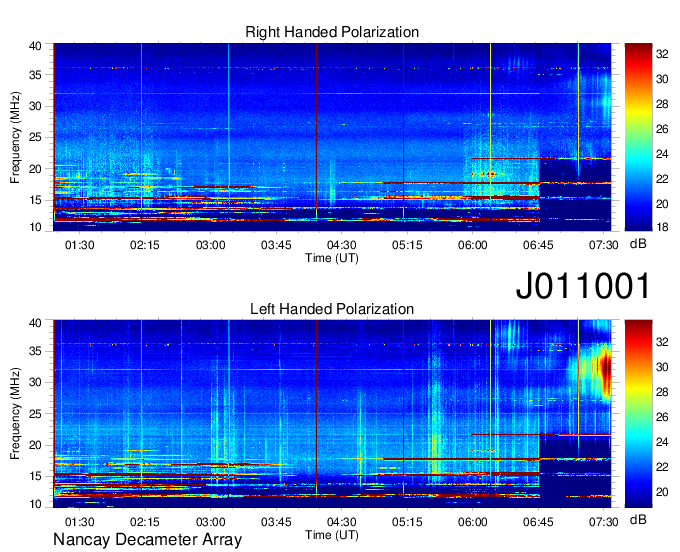Click the "25" frequency tick of the left-handed plot
Viewport: 680px width, 552px height.
click(x=36, y=414)
